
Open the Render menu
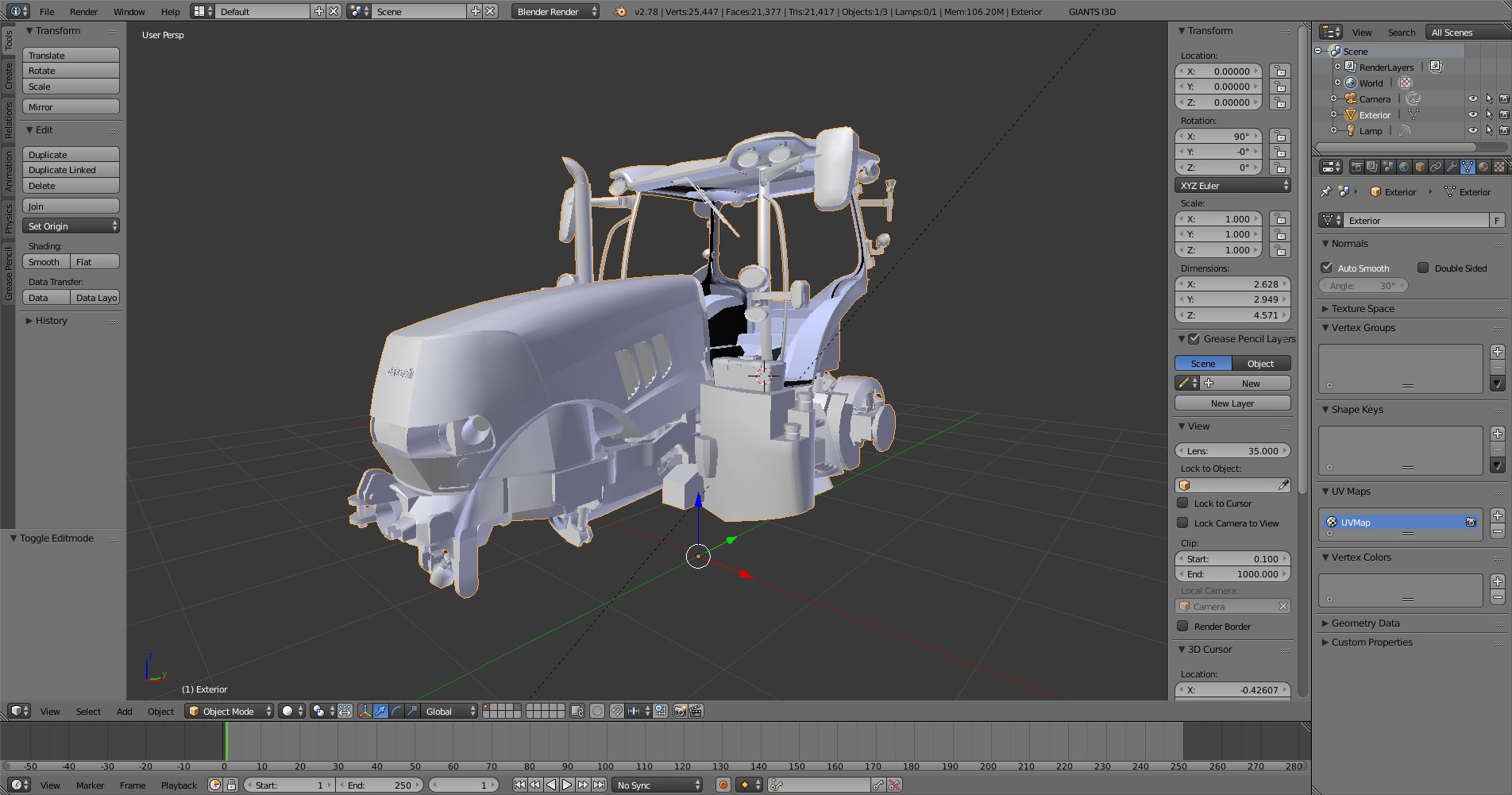click(83, 12)
